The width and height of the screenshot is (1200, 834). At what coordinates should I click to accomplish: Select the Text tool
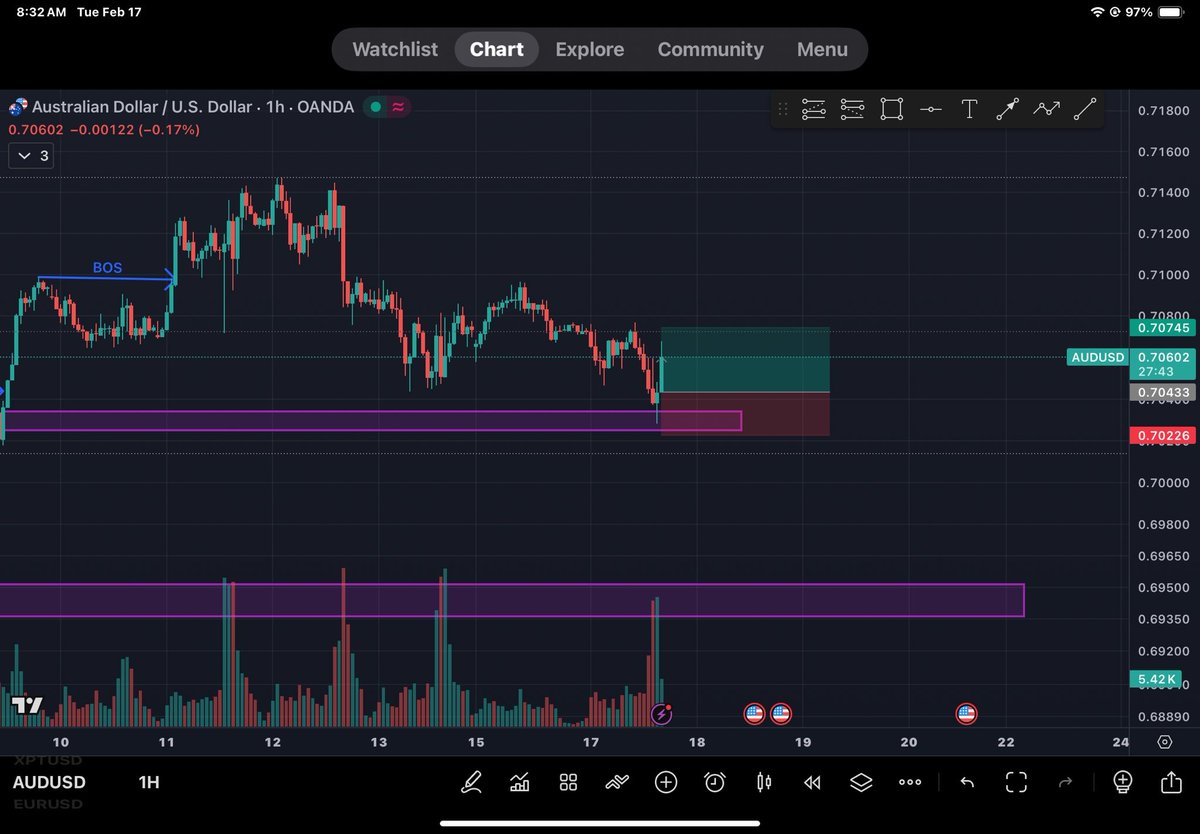[969, 109]
